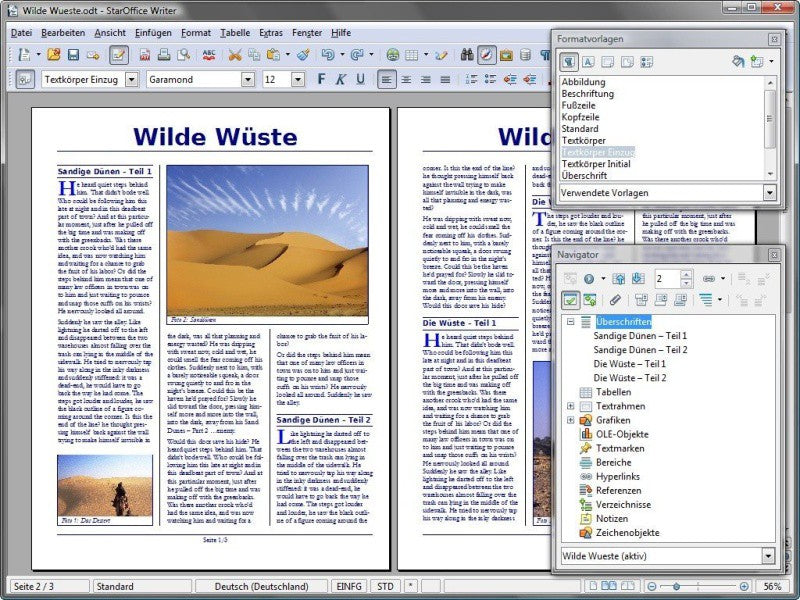The height and width of the screenshot is (600, 800).
Task: Click Navigator previous page icon
Action: 618,279
